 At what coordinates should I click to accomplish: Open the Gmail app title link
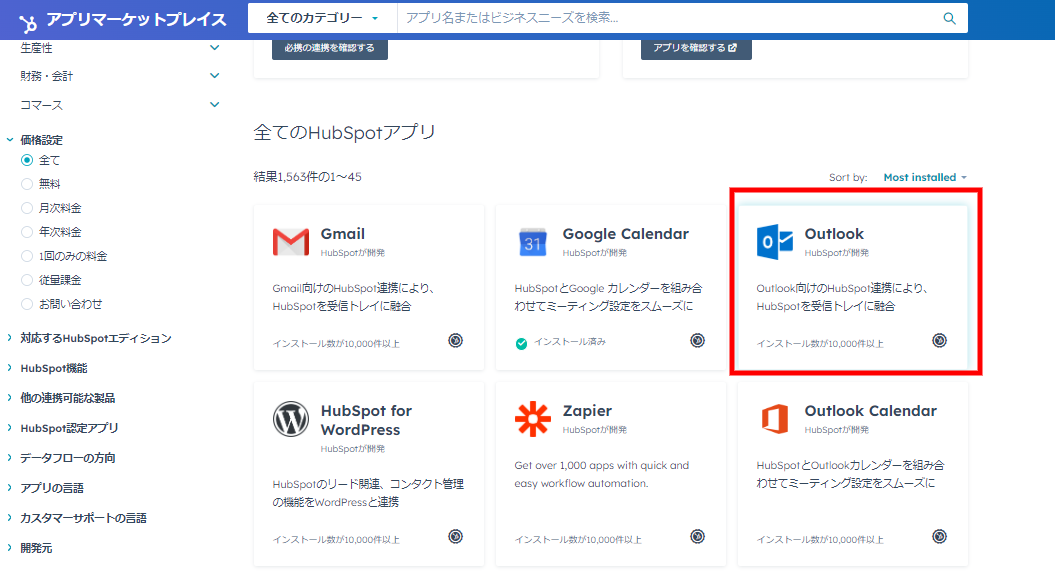(342, 234)
